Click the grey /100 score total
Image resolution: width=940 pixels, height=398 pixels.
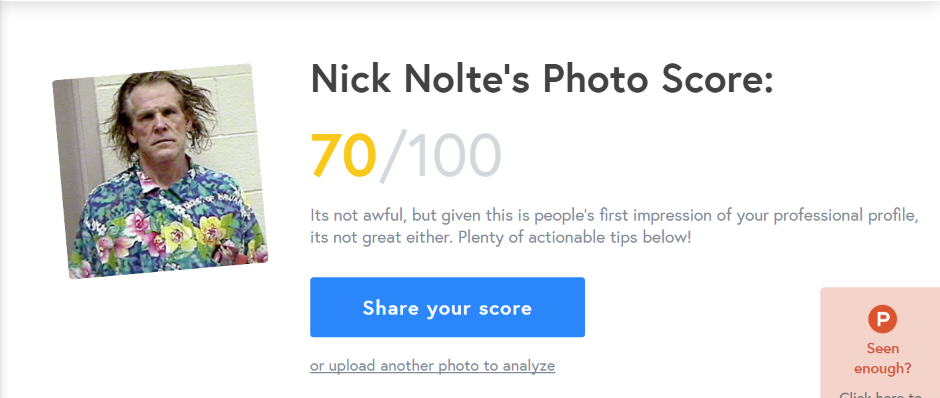point(441,156)
